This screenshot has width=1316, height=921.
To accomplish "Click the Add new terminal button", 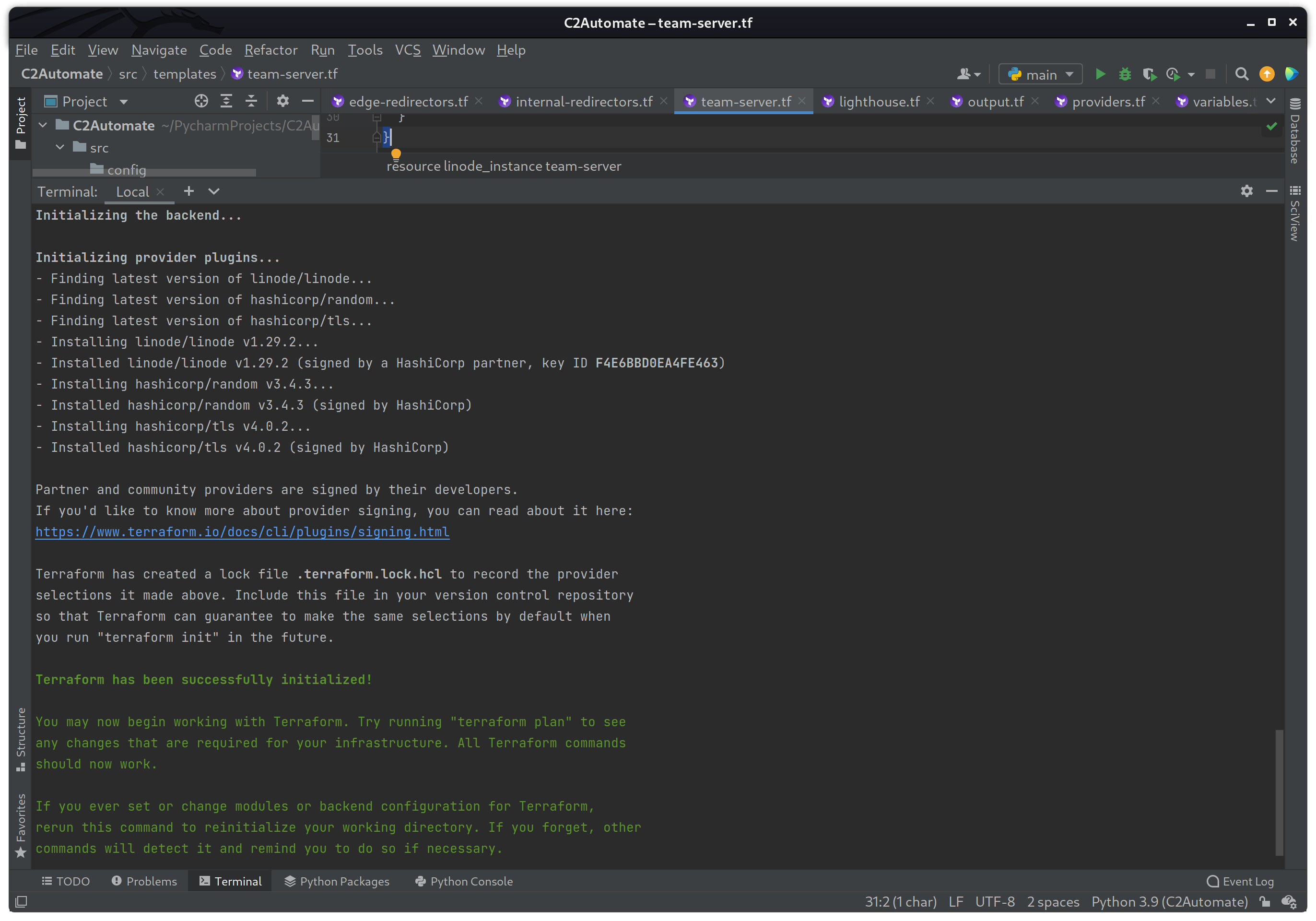I will pyautogui.click(x=188, y=191).
